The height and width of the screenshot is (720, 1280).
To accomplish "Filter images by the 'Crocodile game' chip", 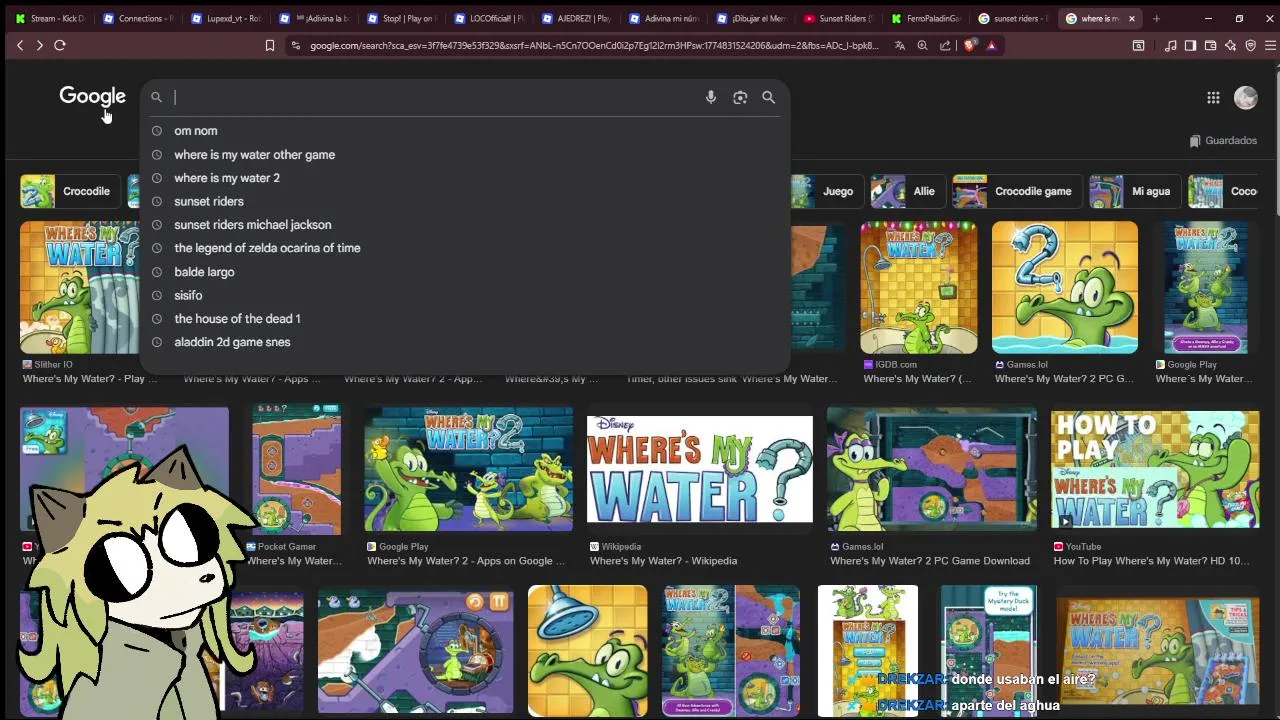I will [1016, 191].
